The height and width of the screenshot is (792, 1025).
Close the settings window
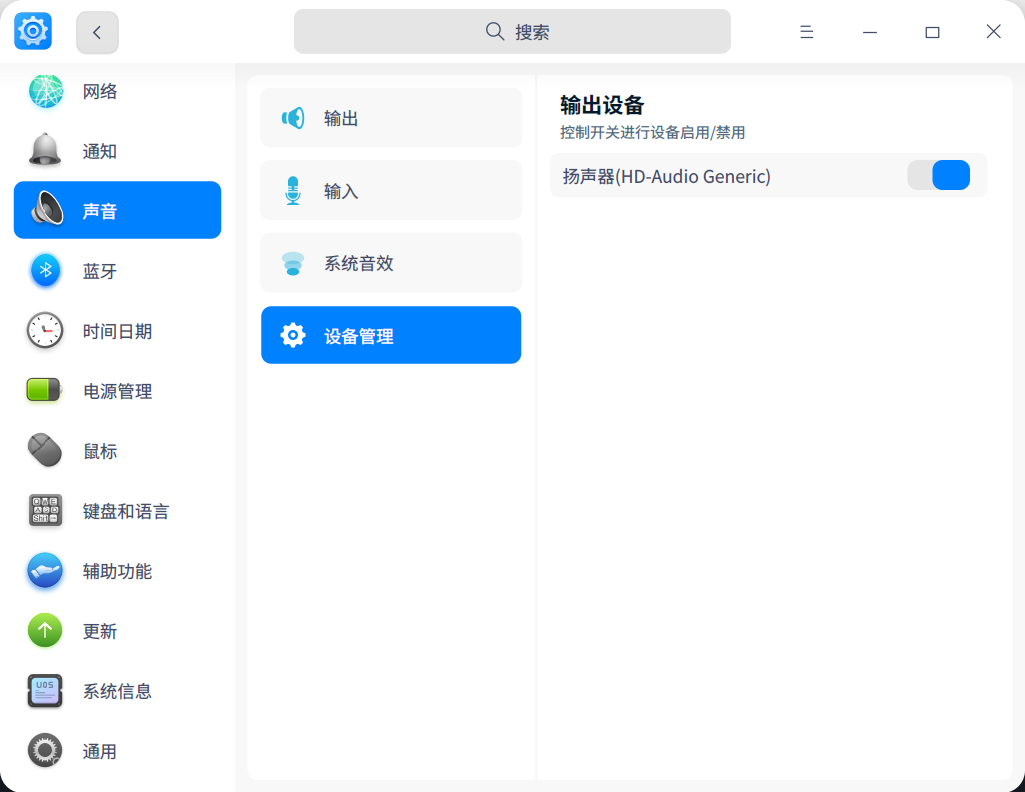click(x=994, y=31)
